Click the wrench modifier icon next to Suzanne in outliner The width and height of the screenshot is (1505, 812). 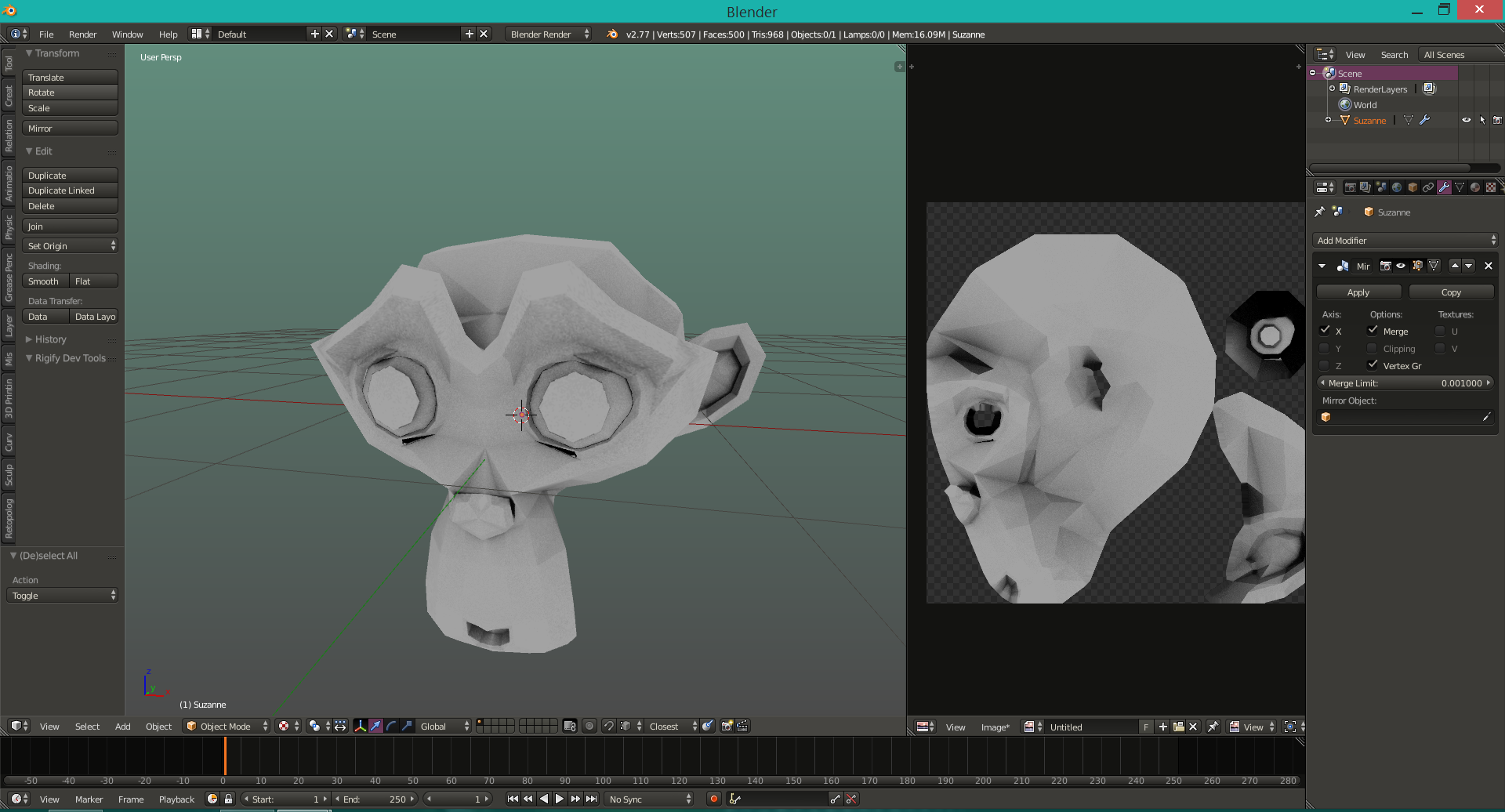(x=1424, y=120)
